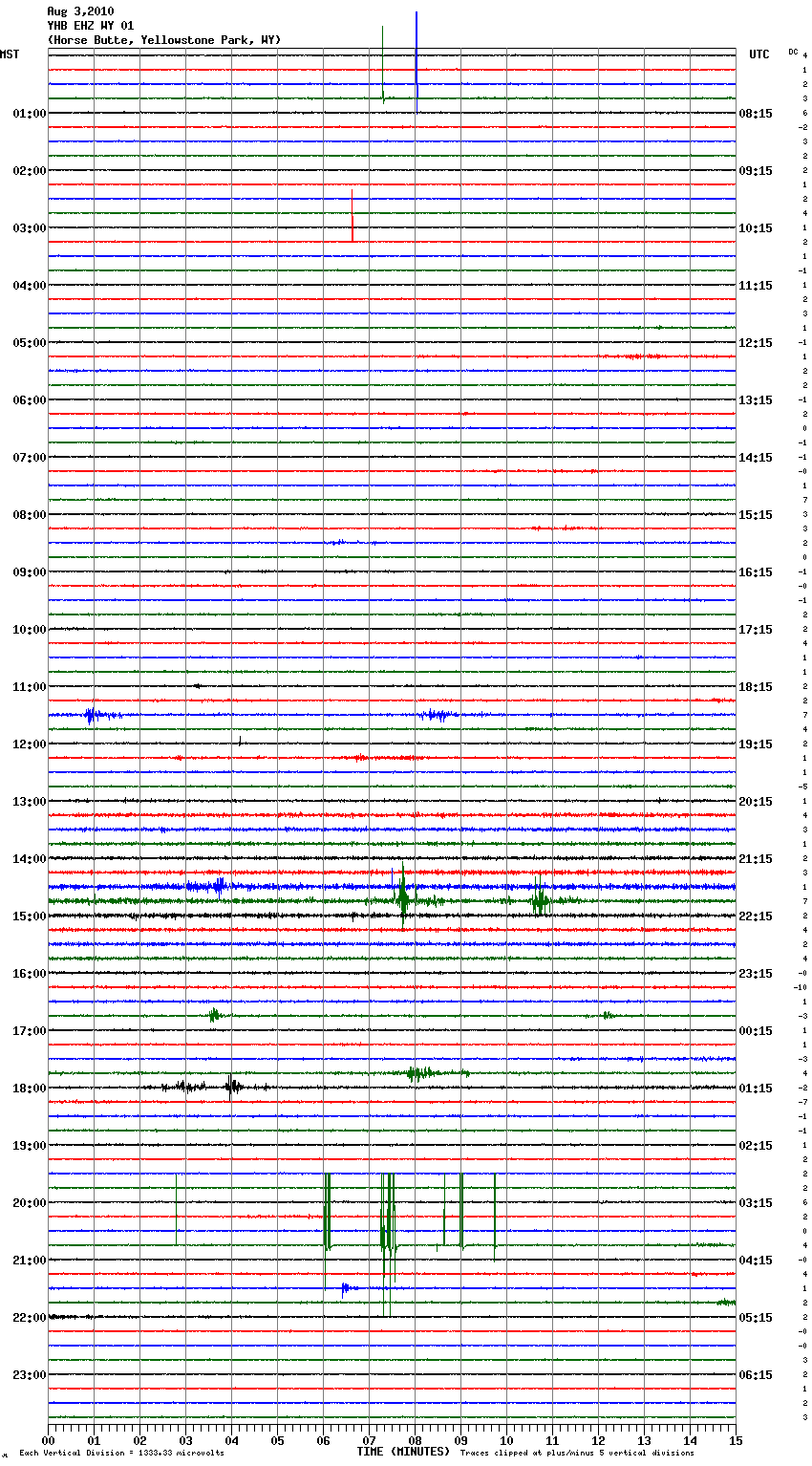
Task: Click the green spike near minute 7 at the top
Action: pos(383,63)
